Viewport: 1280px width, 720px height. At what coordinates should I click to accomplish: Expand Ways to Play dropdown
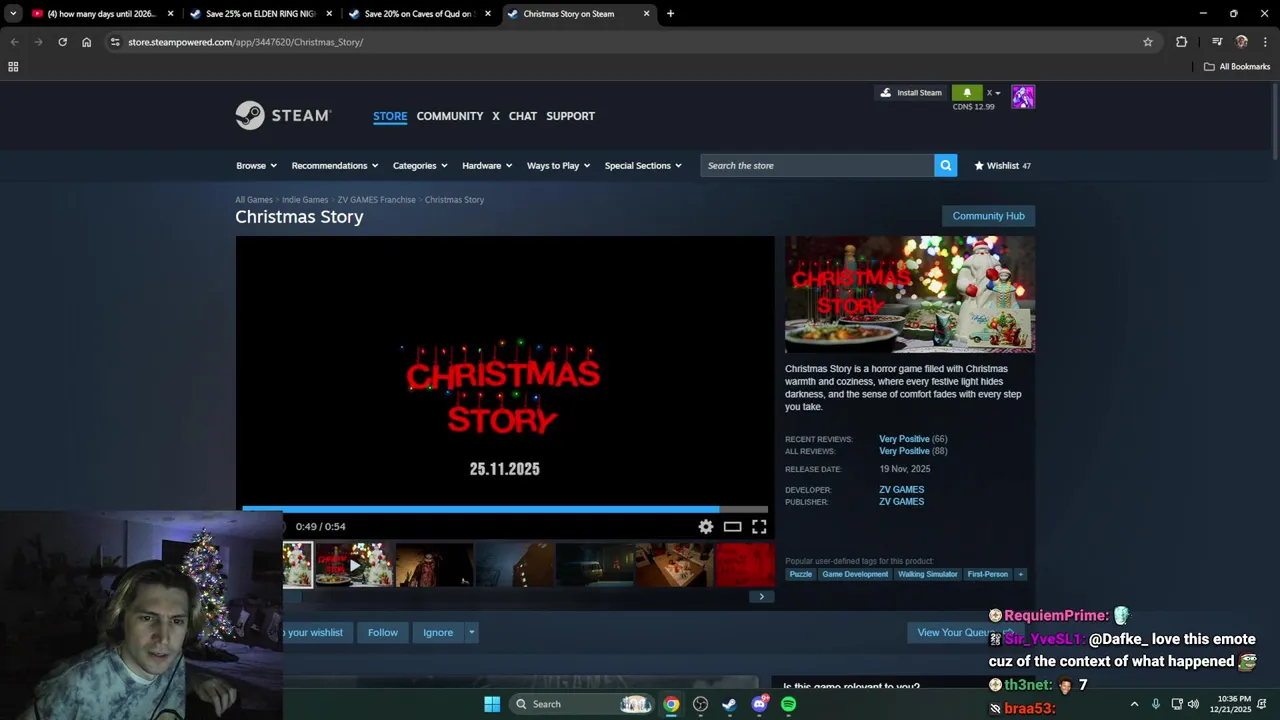coord(559,166)
